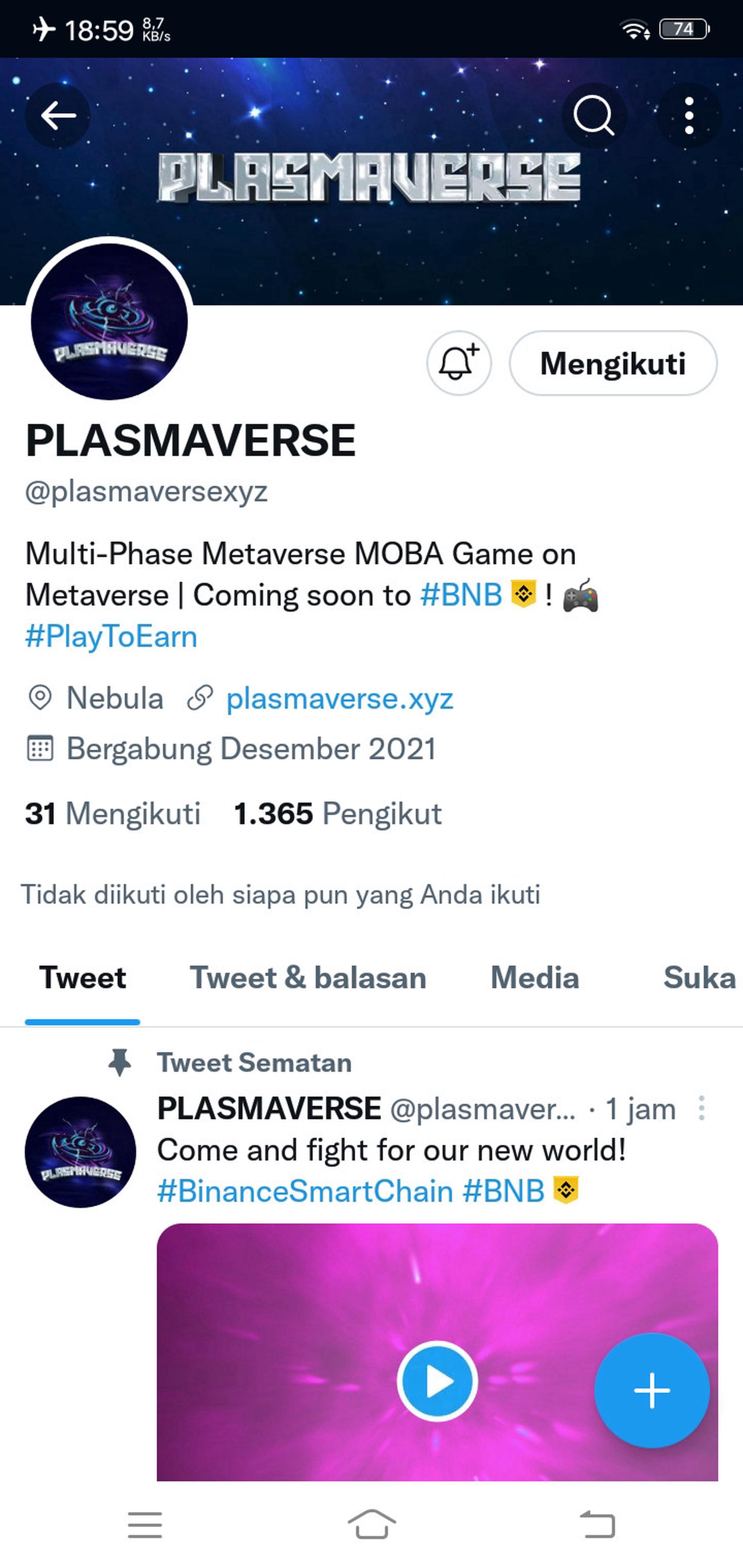This screenshot has height=1568, width=743.
Task: Open #BinanceSmartChain hashtag in pinned tweet
Action: (305, 1191)
